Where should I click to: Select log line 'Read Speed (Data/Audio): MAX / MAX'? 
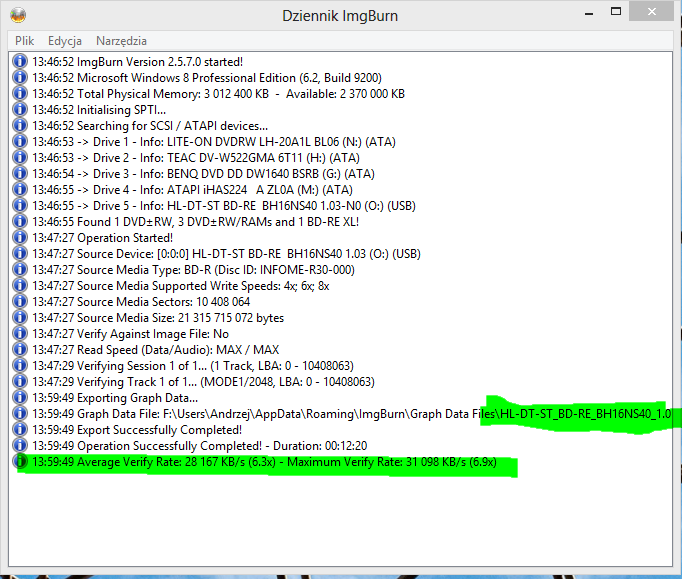[x=156, y=350]
